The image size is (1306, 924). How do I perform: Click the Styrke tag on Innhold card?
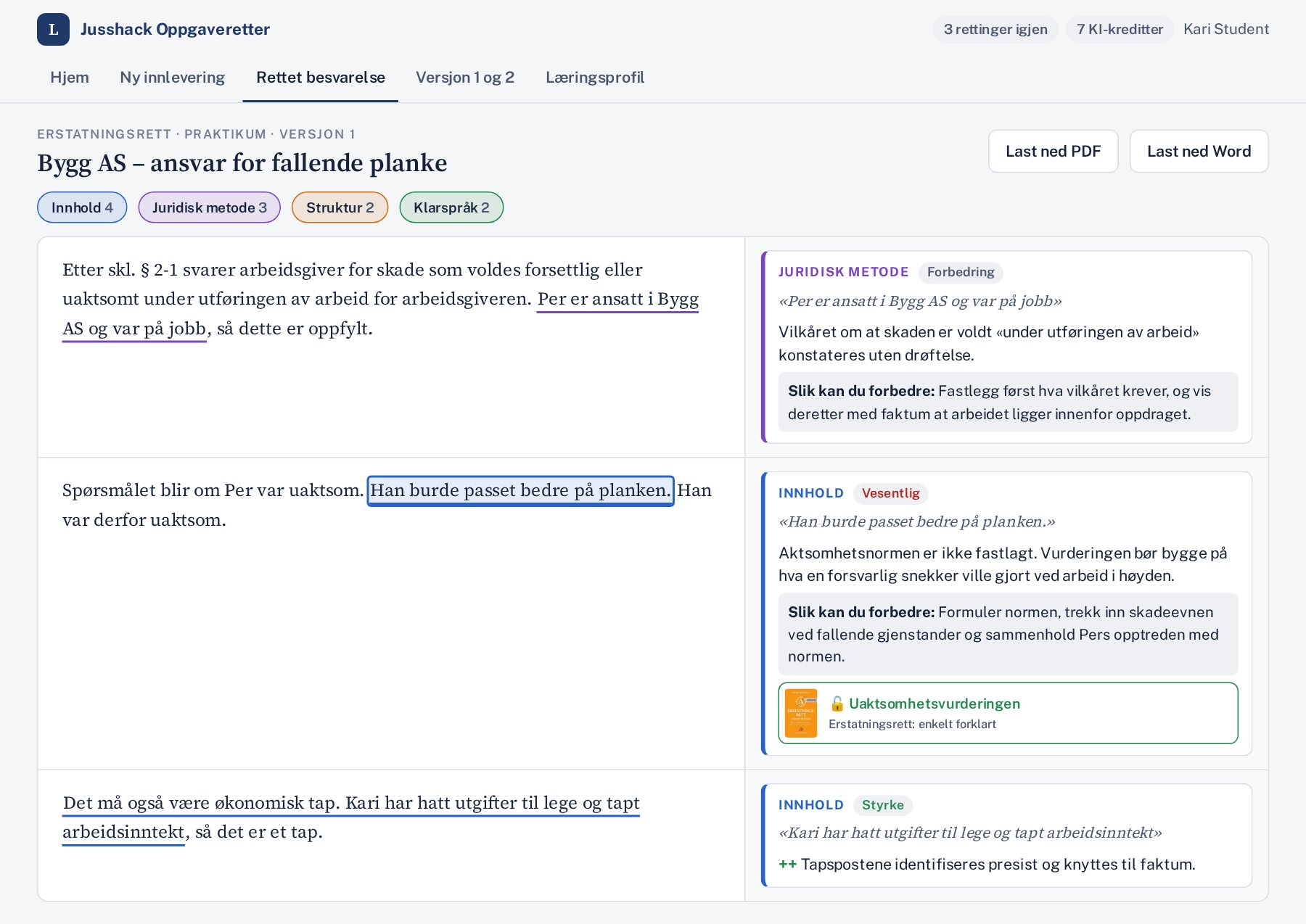(x=883, y=805)
